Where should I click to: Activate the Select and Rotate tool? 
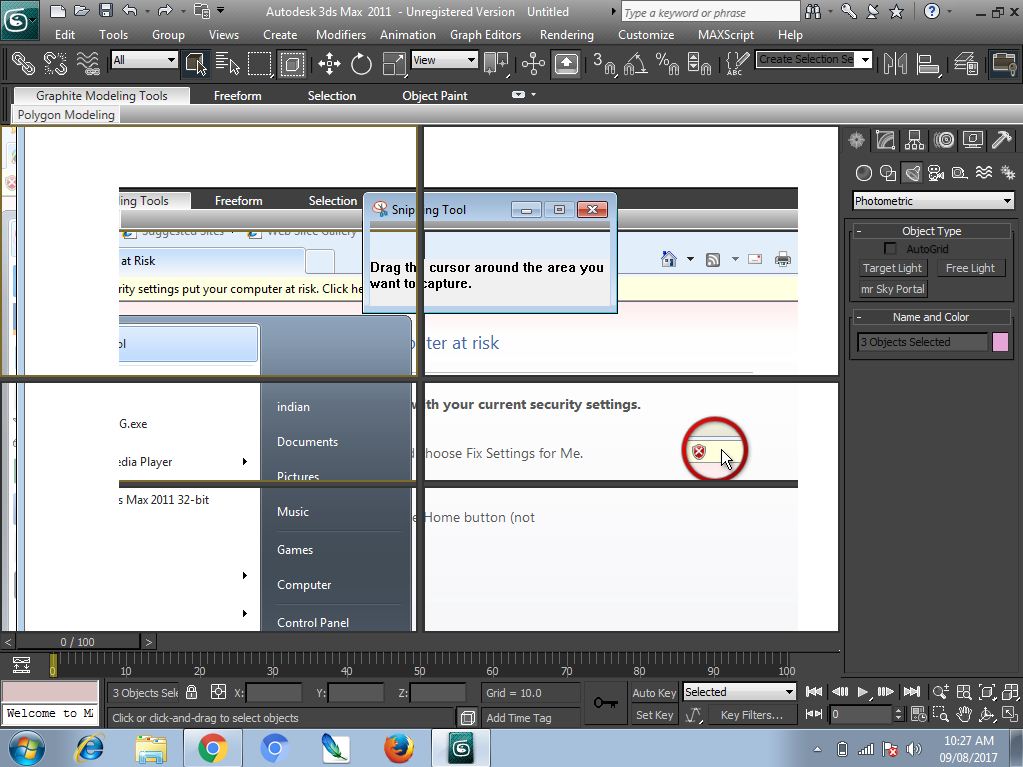coord(361,63)
